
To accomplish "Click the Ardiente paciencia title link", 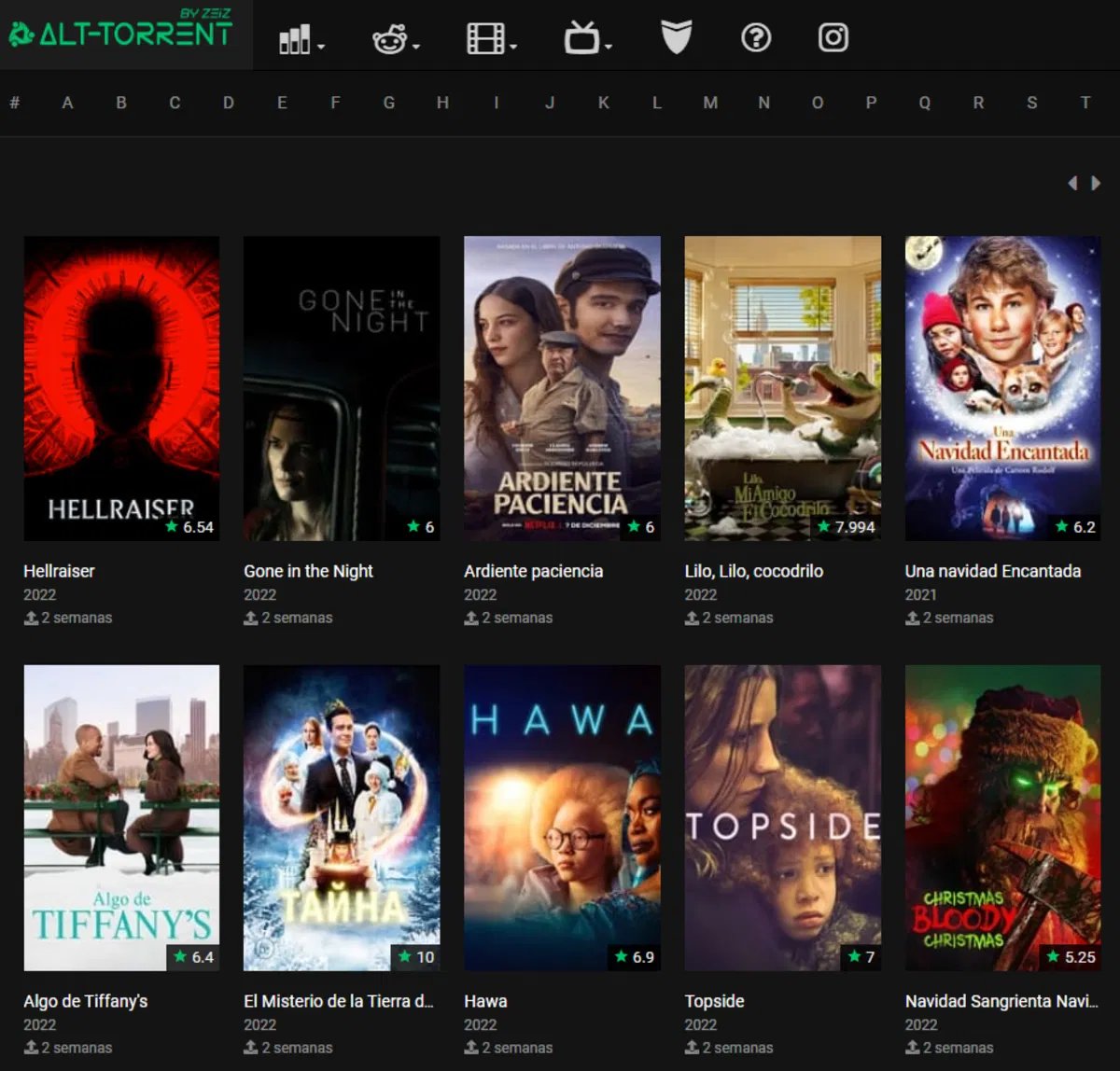I will [533, 571].
